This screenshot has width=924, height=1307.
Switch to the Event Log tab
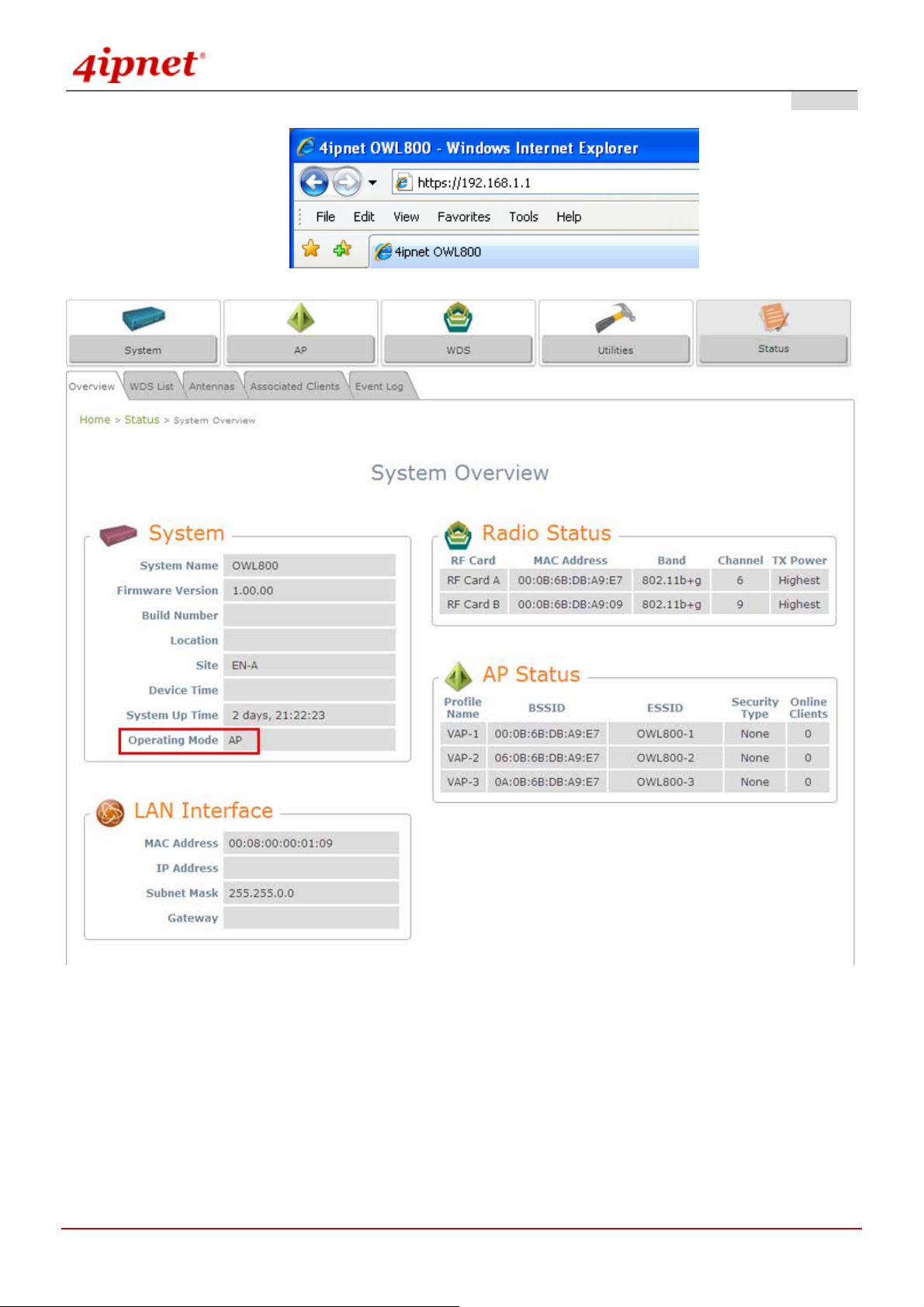click(x=379, y=386)
